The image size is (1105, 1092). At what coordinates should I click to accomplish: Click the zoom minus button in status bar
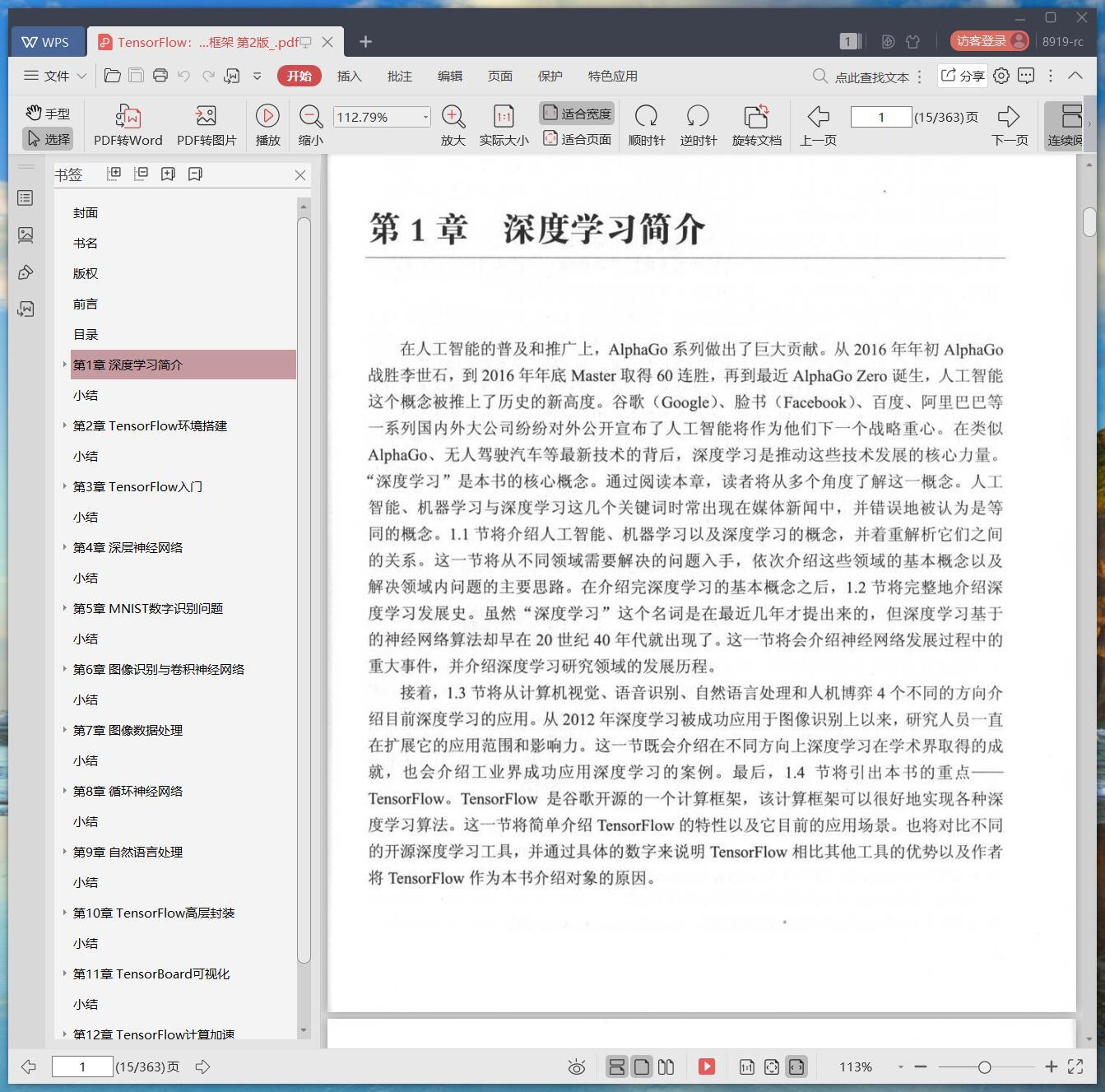tap(921, 1066)
